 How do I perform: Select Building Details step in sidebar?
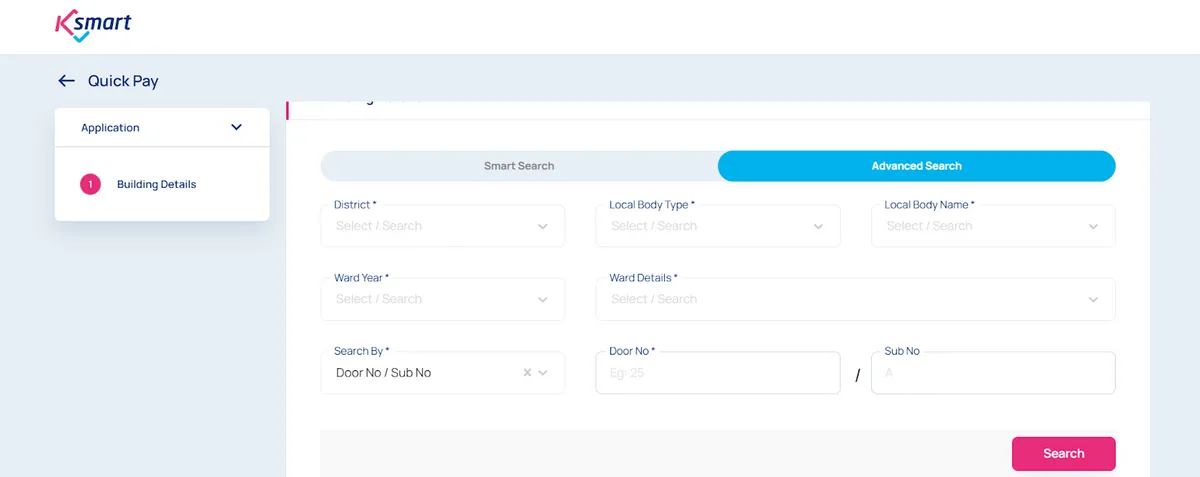click(156, 184)
